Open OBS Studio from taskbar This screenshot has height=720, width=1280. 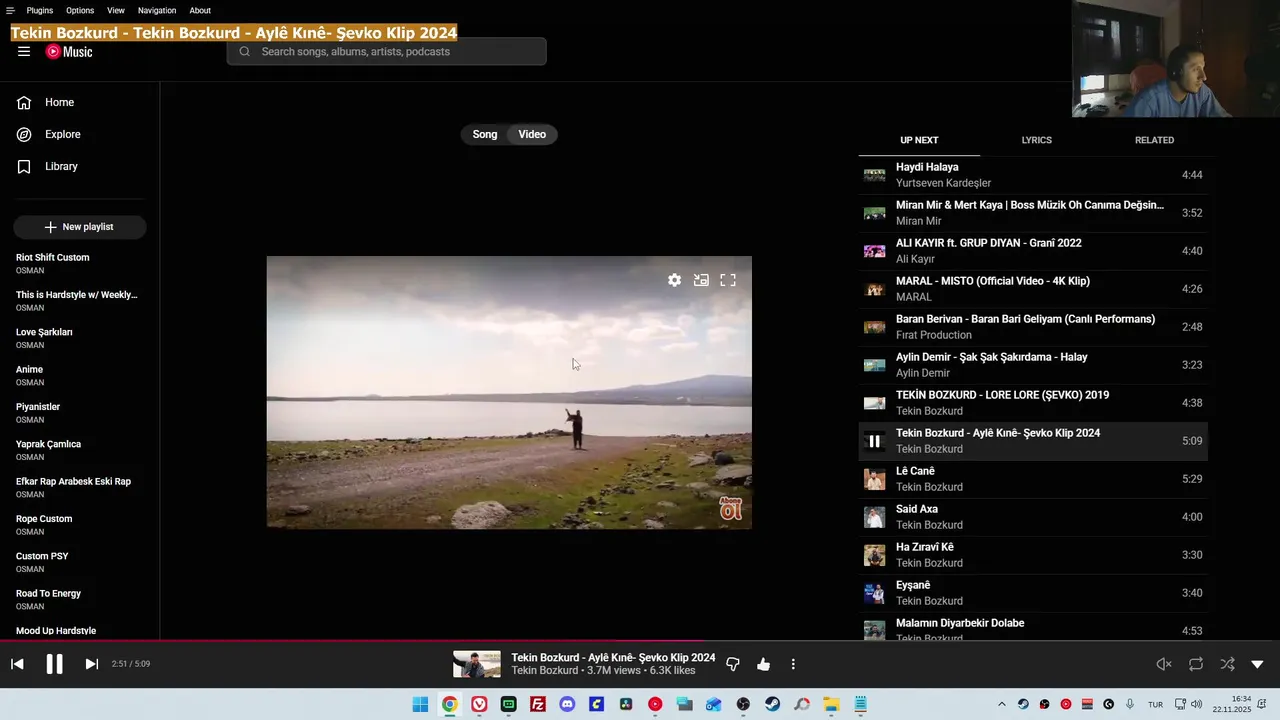[743, 704]
